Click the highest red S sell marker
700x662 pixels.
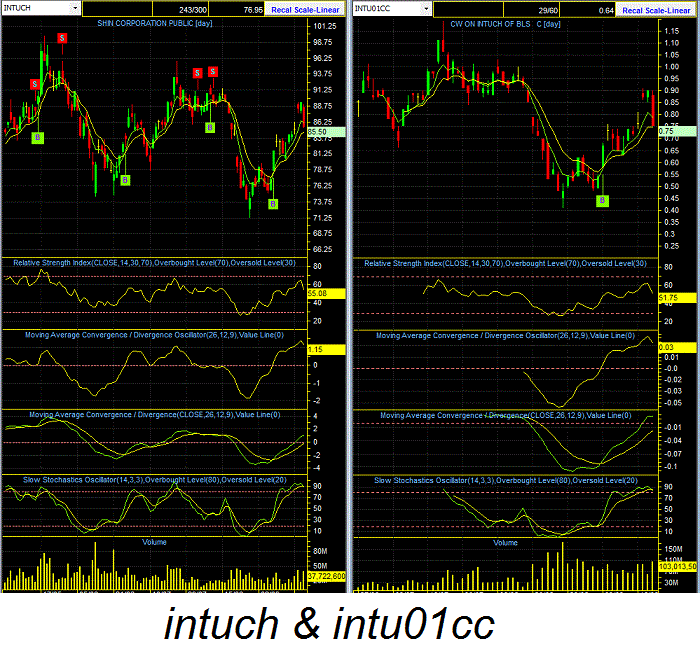click(62, 38)
